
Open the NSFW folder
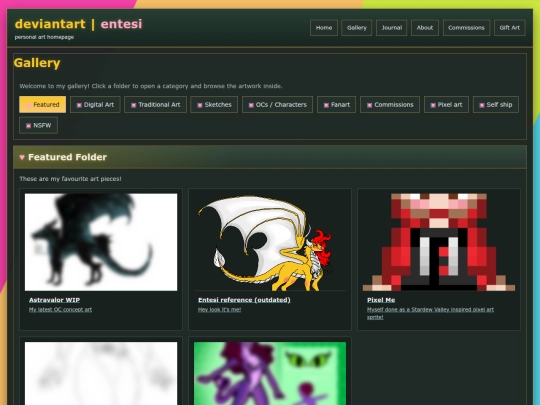point(39,126)
